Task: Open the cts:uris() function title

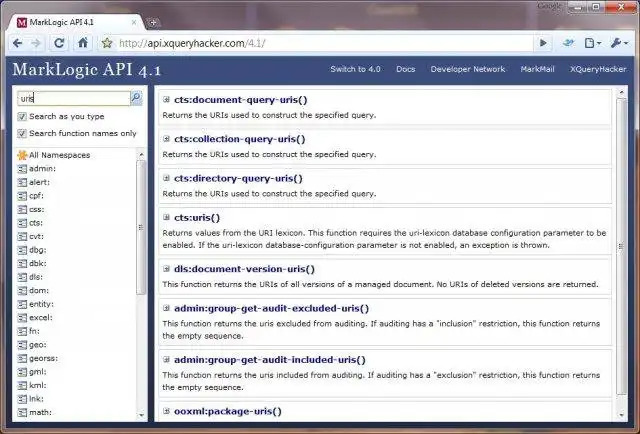Action: click(x=197, y=218)
